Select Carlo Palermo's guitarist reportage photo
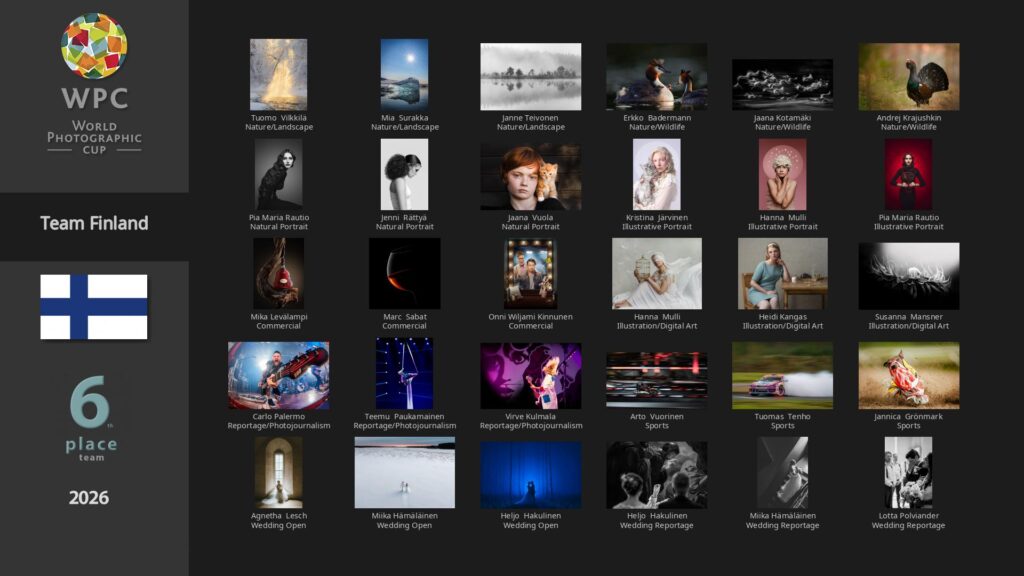 click(278, 376)
